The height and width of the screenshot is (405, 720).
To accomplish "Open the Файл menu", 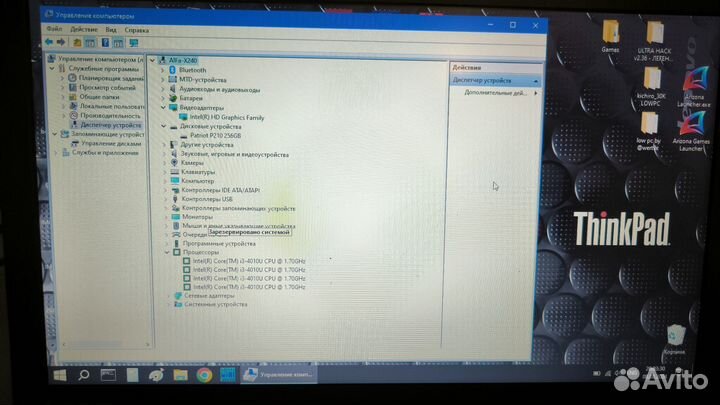I will pyautogui.click(x=54, y=29).
